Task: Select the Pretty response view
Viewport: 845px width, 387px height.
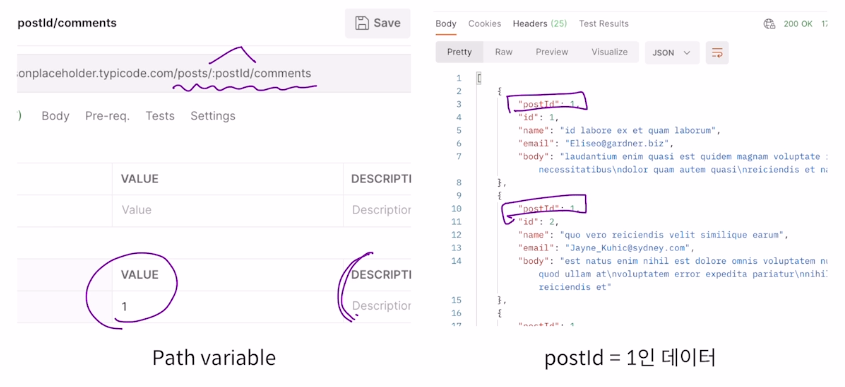Action: coord(459,52)
